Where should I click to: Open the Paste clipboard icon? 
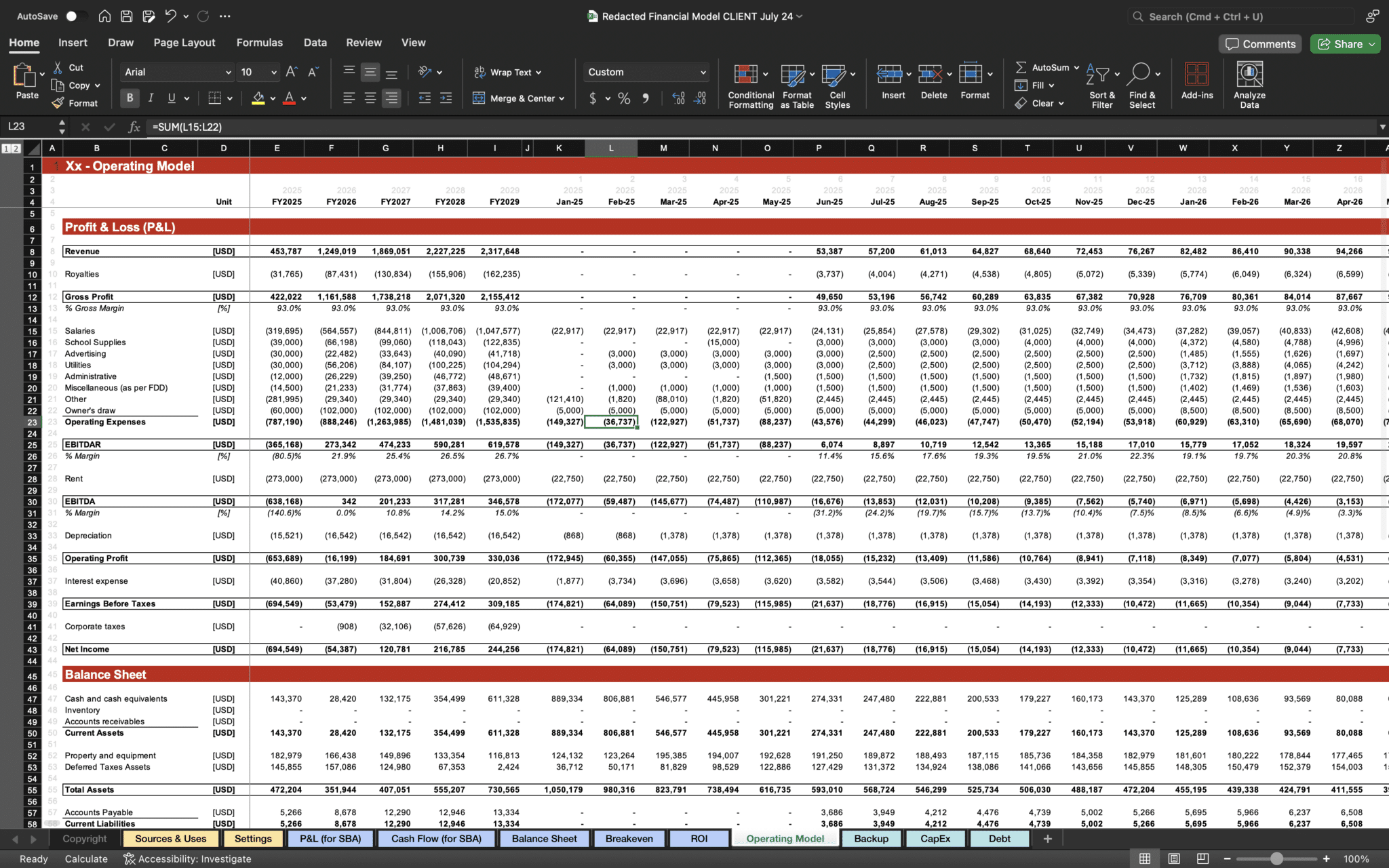point(24,75)
